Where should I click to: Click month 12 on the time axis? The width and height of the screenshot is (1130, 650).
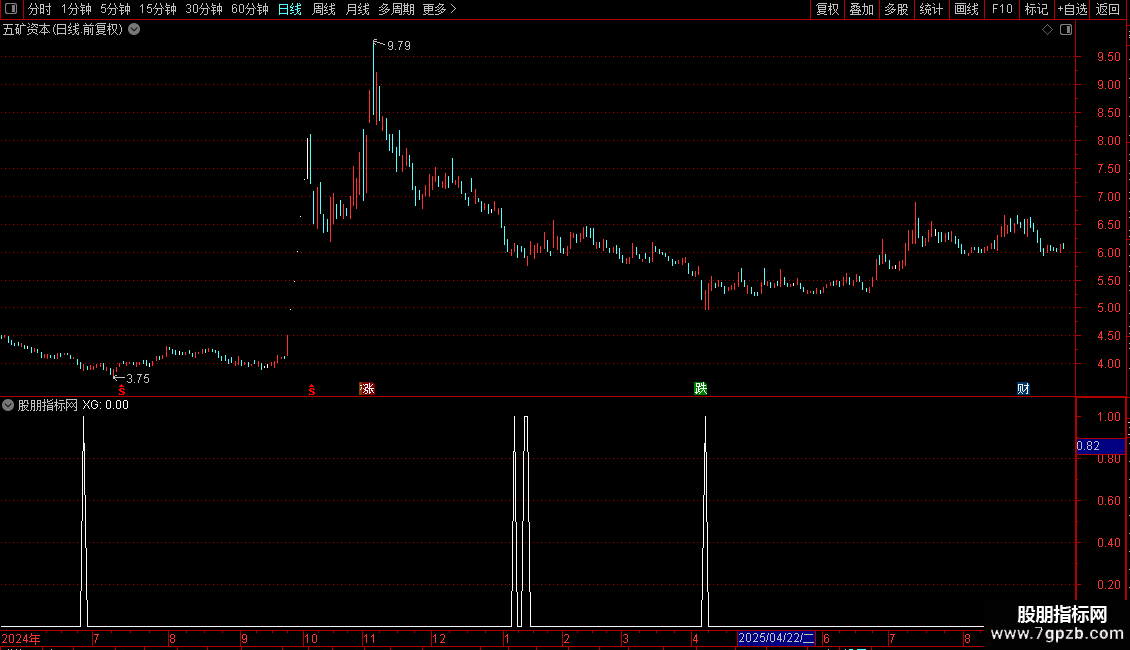[x=439, y=638]
